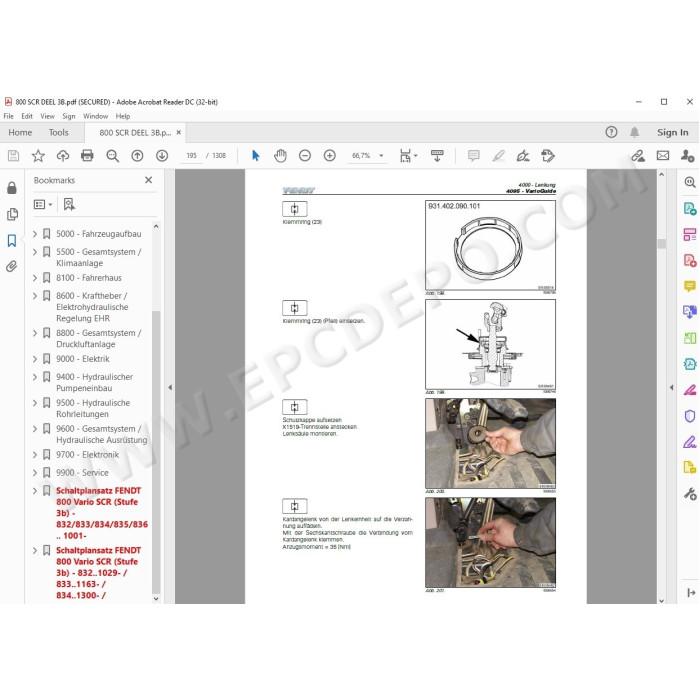Open the File menu
This screenshot has width=700, height=700.
[x=8, y=116]
